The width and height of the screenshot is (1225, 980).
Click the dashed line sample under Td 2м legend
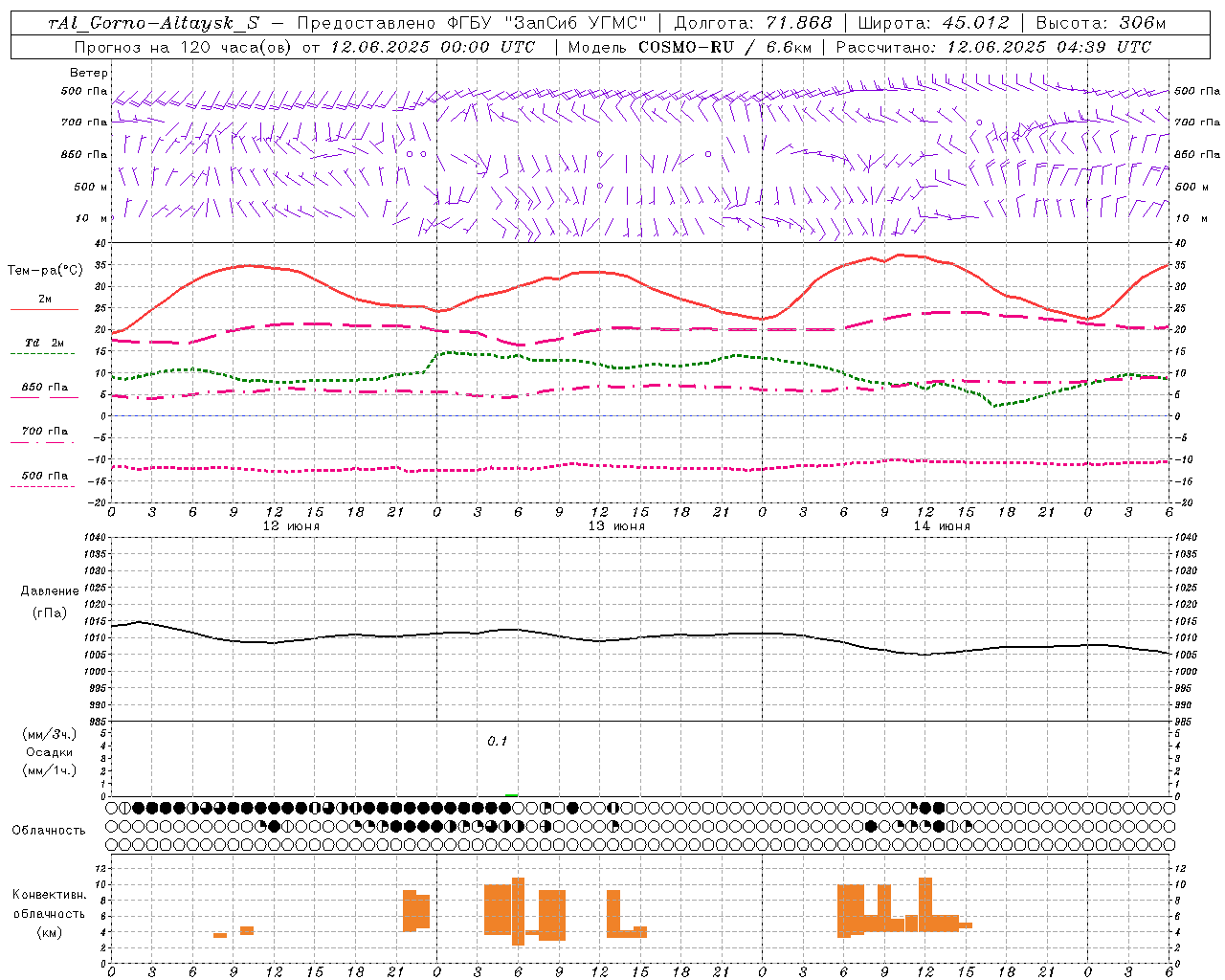tap(42, 354)
